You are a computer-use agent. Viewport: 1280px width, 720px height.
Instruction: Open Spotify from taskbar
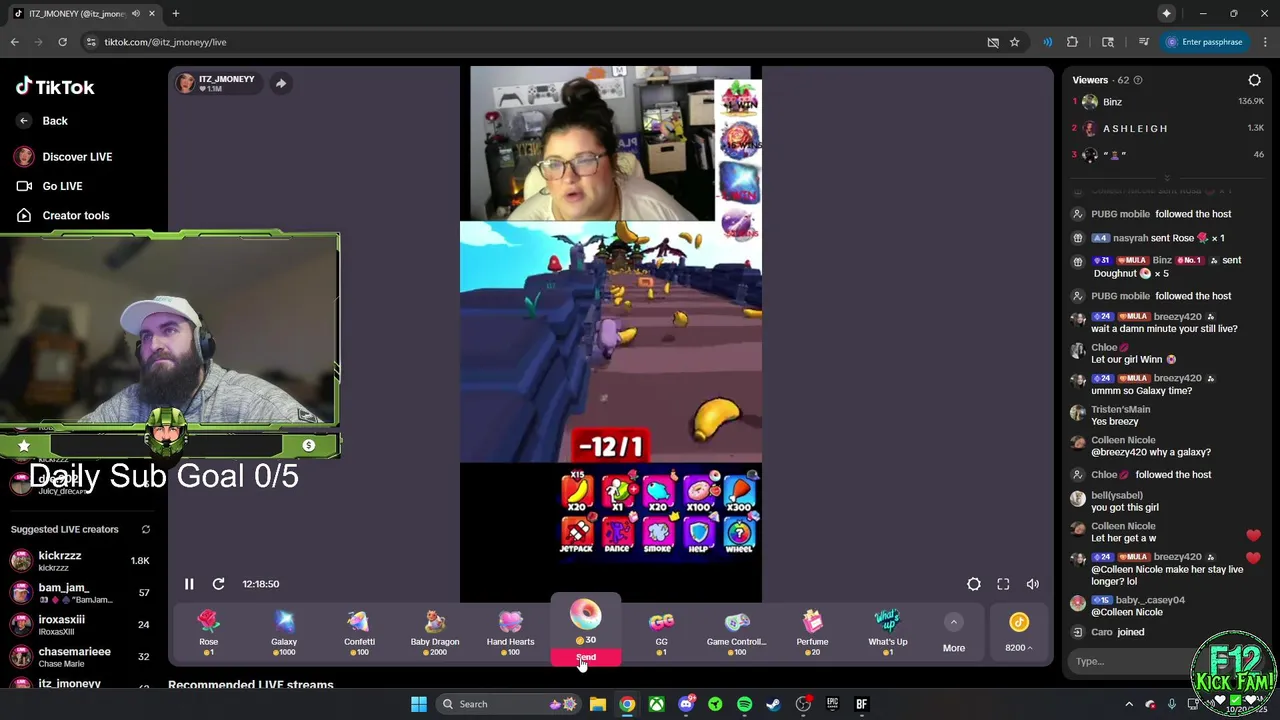click(x=744, y=704)
